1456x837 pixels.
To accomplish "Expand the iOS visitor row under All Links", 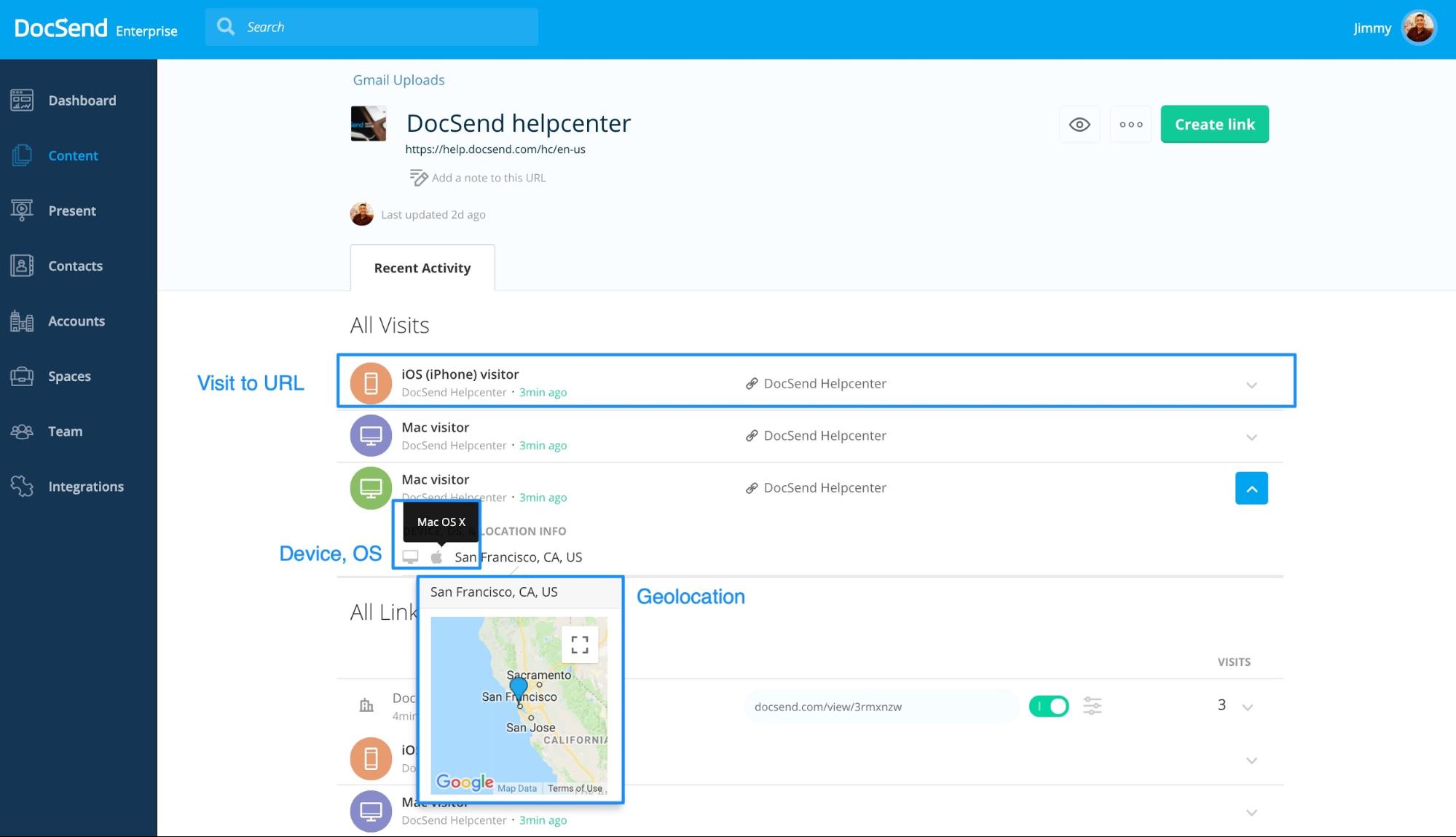I will point(1251,761).
